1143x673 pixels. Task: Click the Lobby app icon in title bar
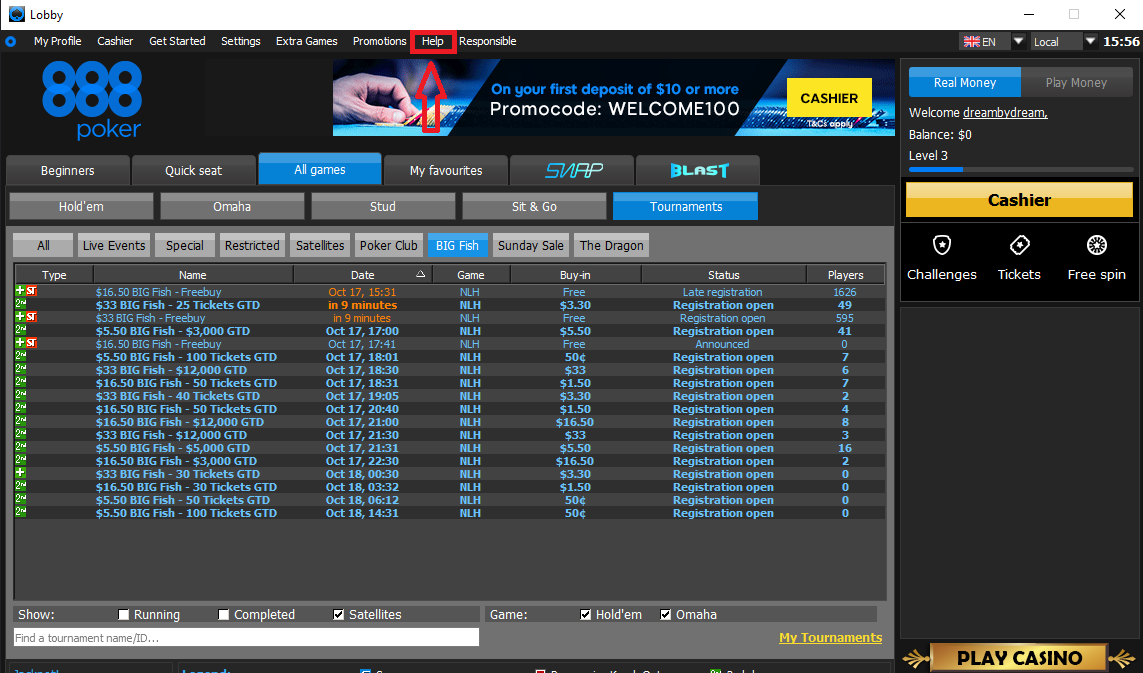16,14
